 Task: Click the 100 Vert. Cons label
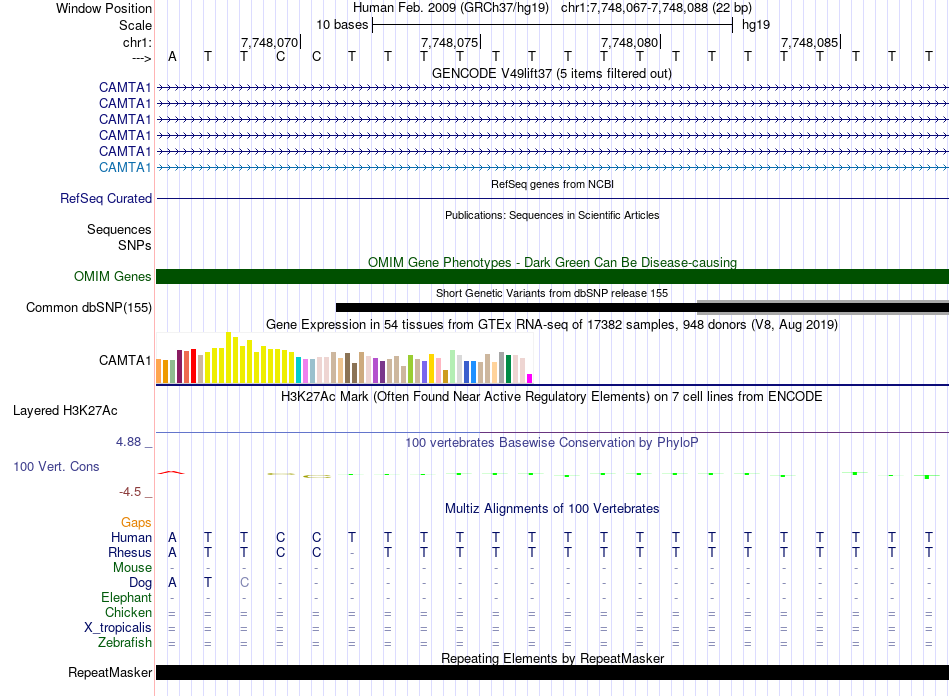click(x=56, y=467)
